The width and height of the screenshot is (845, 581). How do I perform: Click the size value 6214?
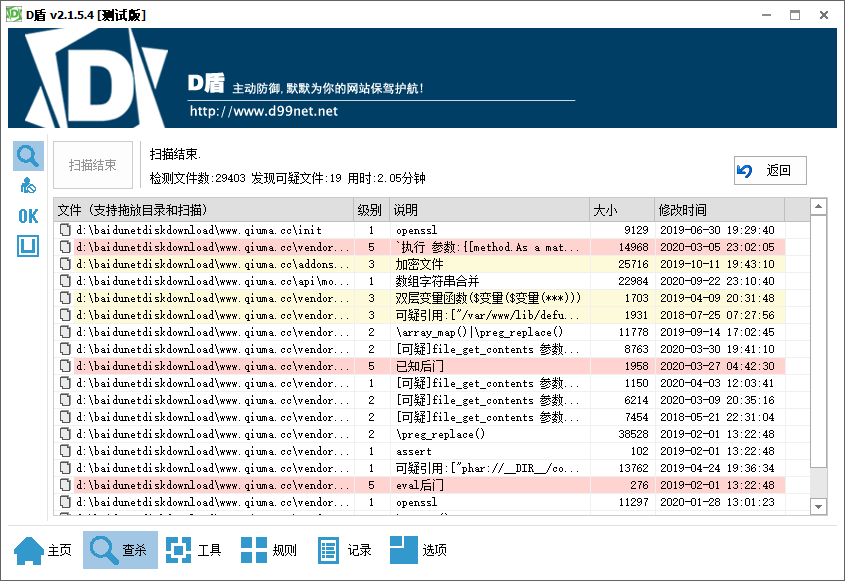point(636,400)
